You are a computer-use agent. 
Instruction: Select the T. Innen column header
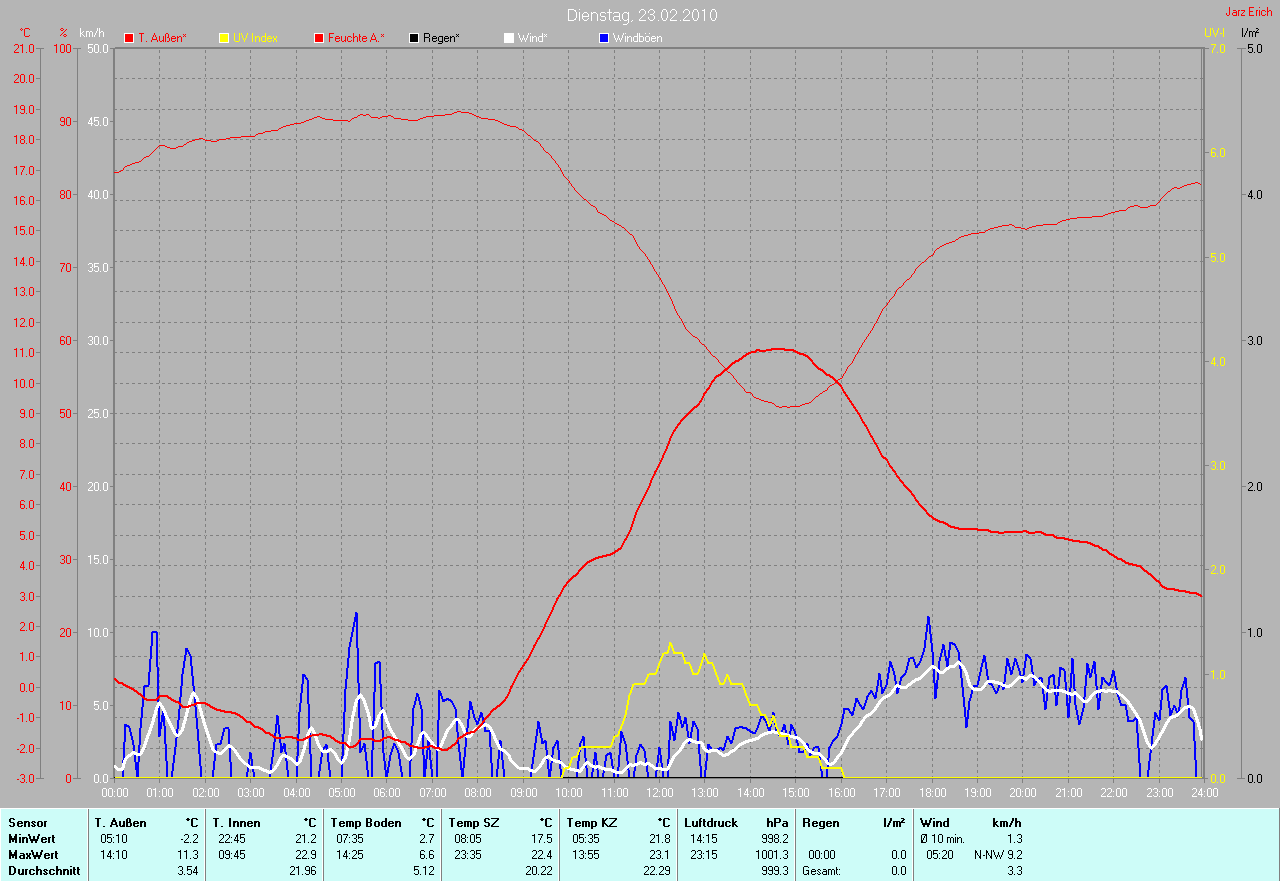point(236,823)
